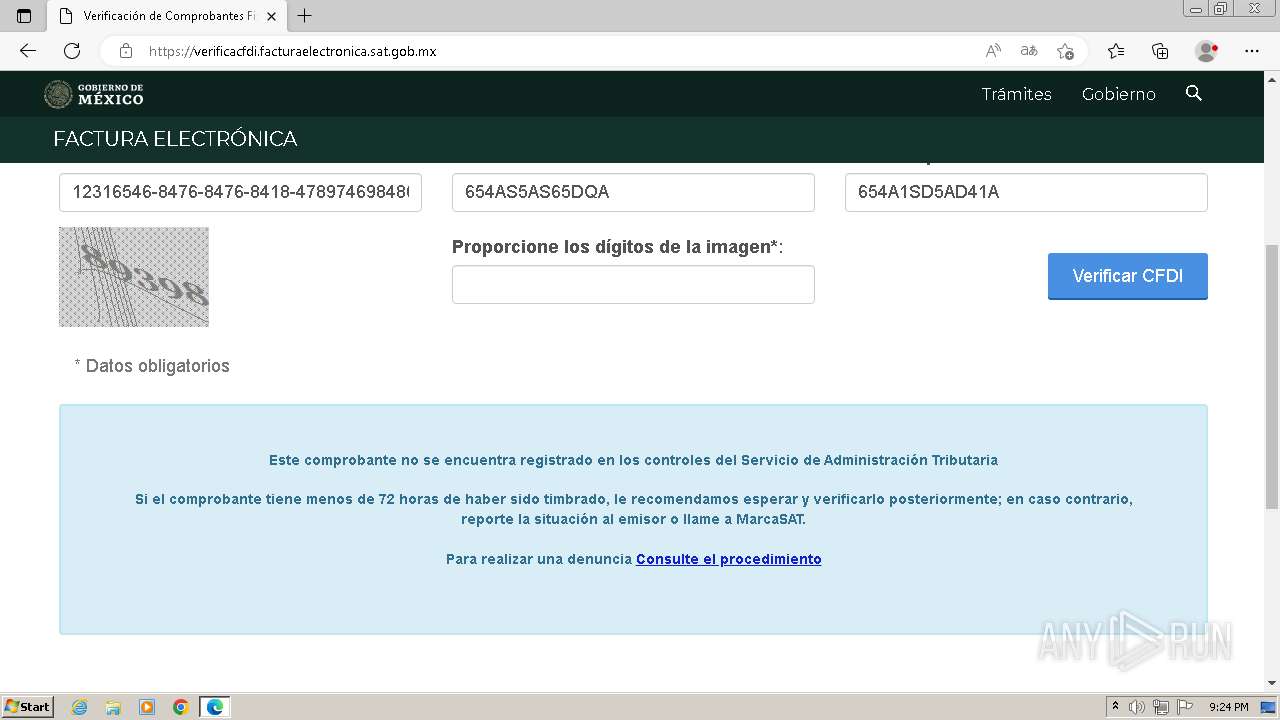1280x720 pixels.
Task: Open a new tab with plus icon
Action: point(305,16)
